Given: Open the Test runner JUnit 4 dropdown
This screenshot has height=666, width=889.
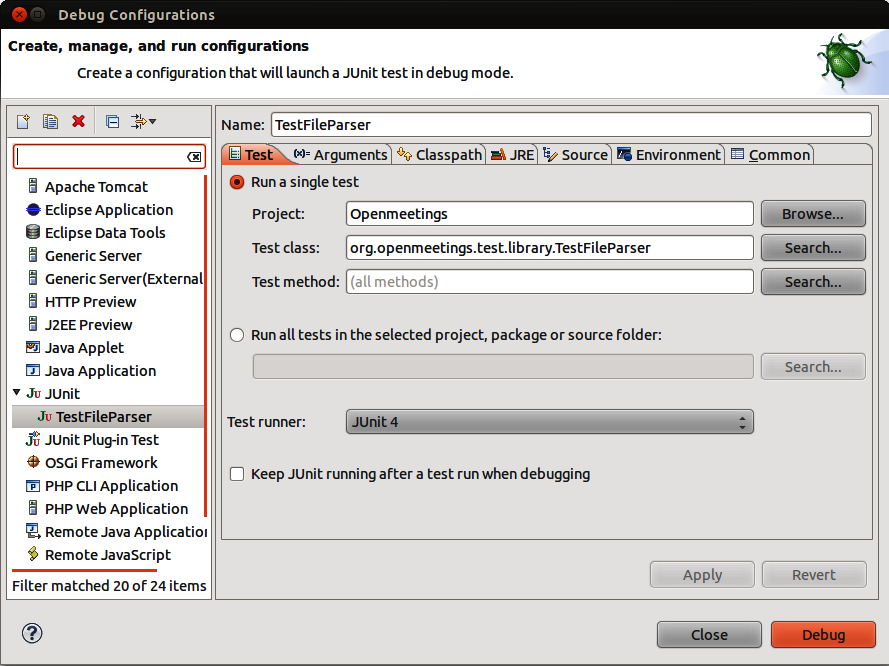Looking at the screenshot, I should [549, 422].
